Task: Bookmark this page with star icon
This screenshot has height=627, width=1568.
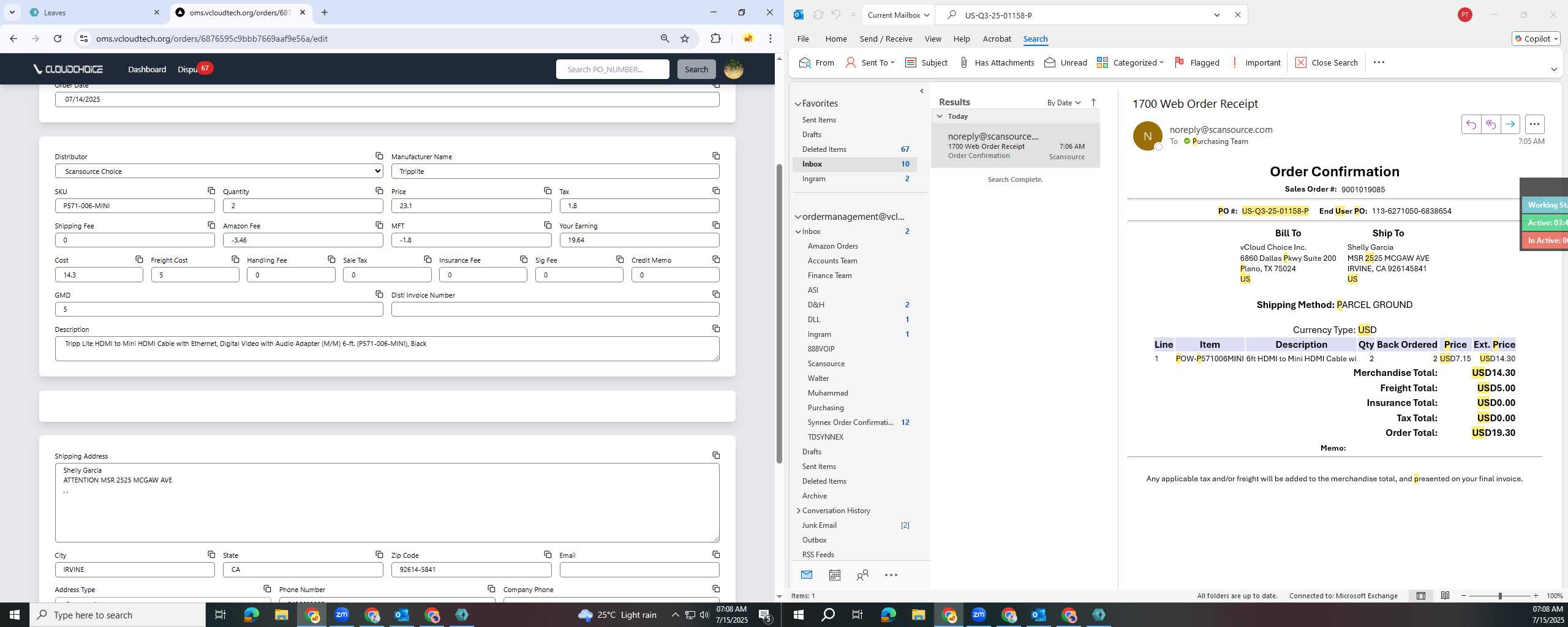Action: click(x=685, y=39)
